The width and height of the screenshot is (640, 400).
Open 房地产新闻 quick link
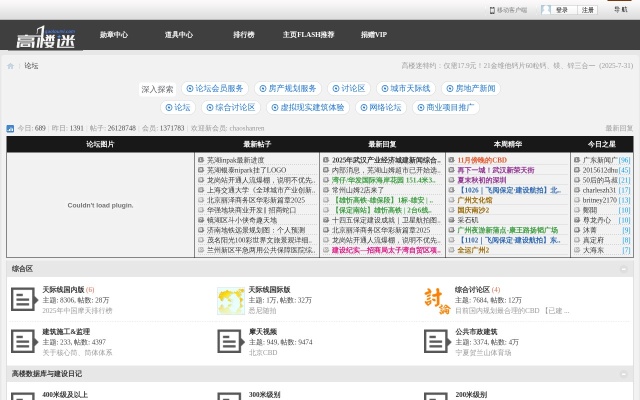click(x=470, y=88)
